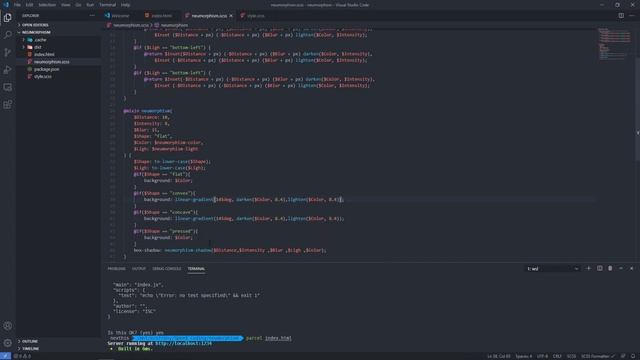Viewport: 640px width, 360px height.
Task: Click the feedback icon in status bar
Action: click(623, 356)
